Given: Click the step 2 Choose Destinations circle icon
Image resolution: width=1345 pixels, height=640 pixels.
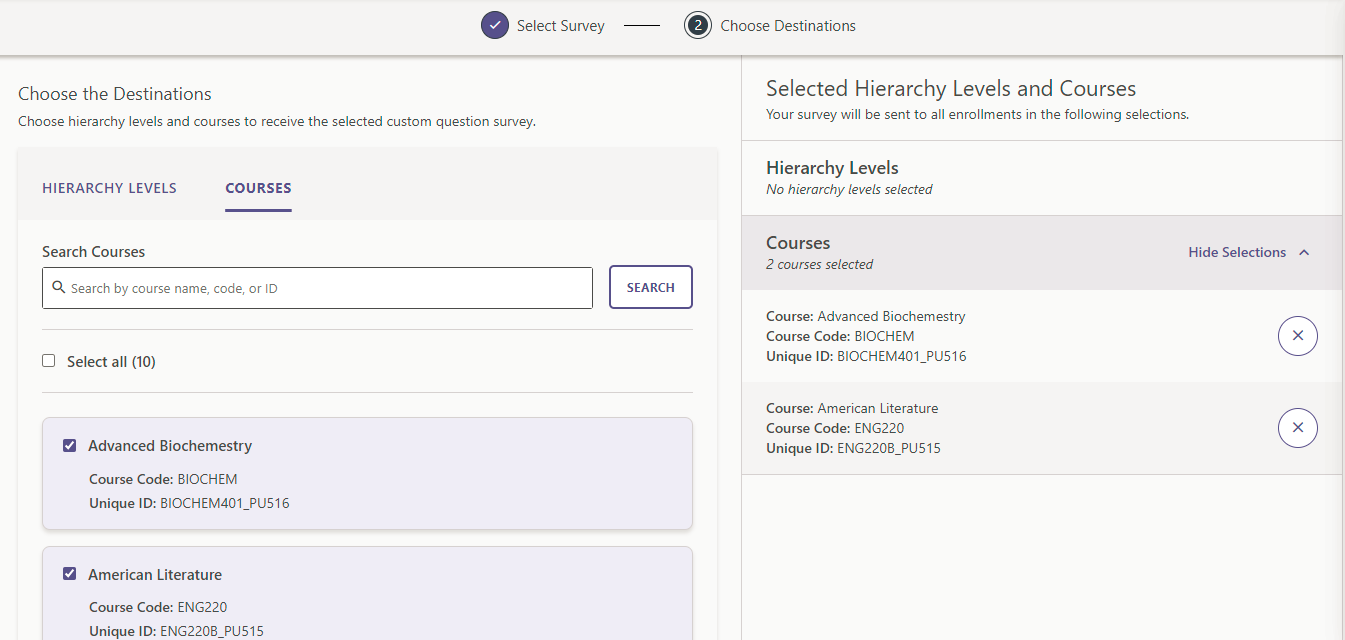Looking at the screenshot, I should pos(698,25).
